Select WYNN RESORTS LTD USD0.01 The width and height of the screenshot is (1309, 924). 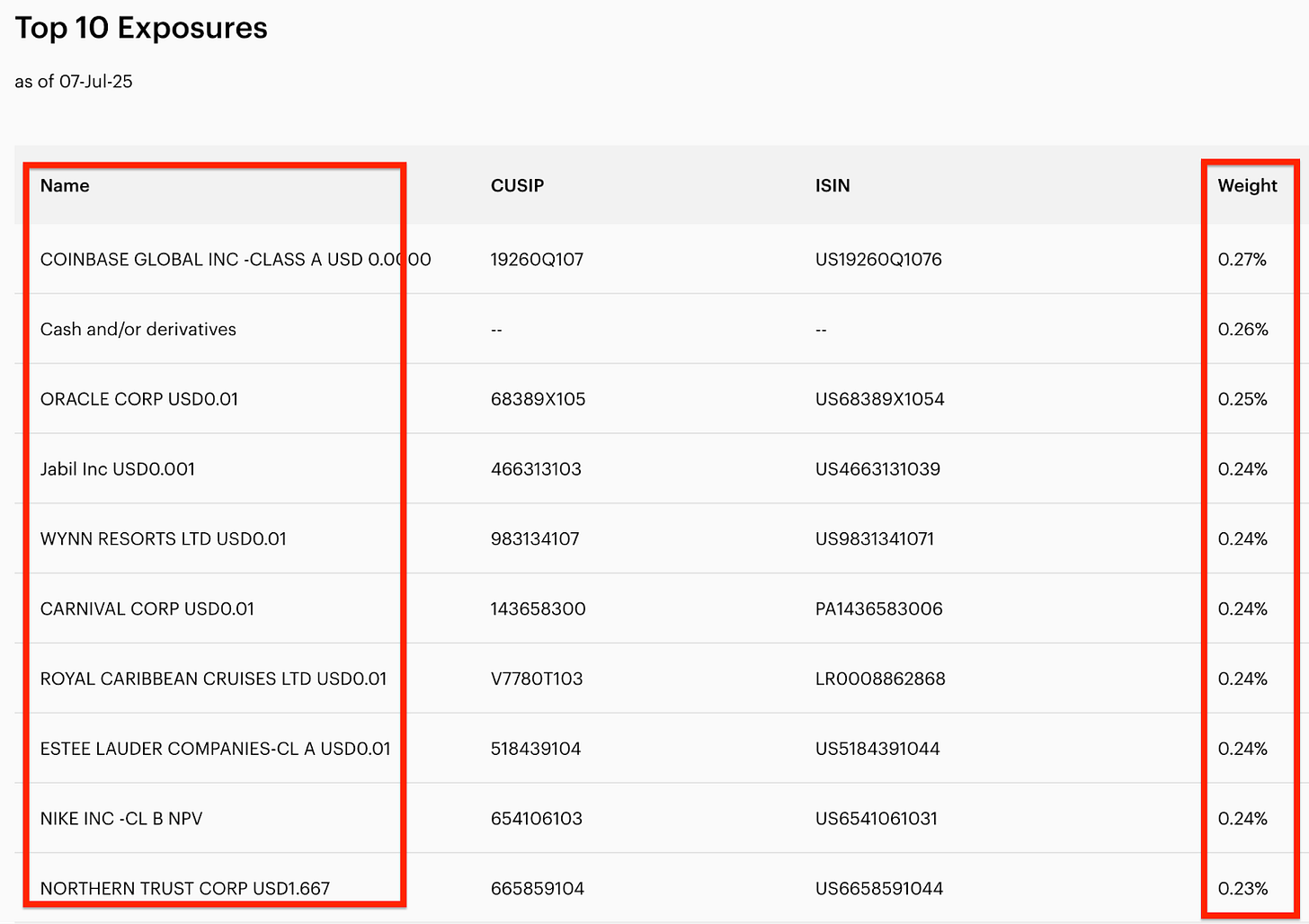click(164, 538)
